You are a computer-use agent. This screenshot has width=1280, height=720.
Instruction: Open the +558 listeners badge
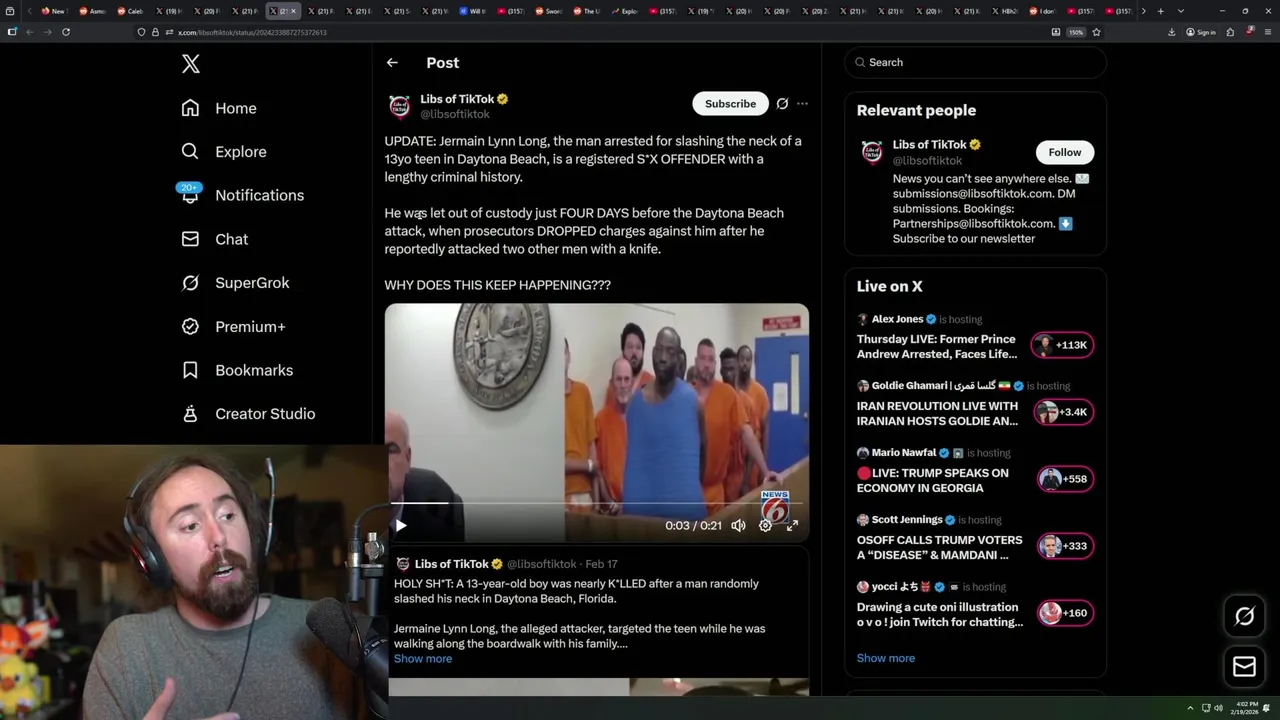[1064, 479]
